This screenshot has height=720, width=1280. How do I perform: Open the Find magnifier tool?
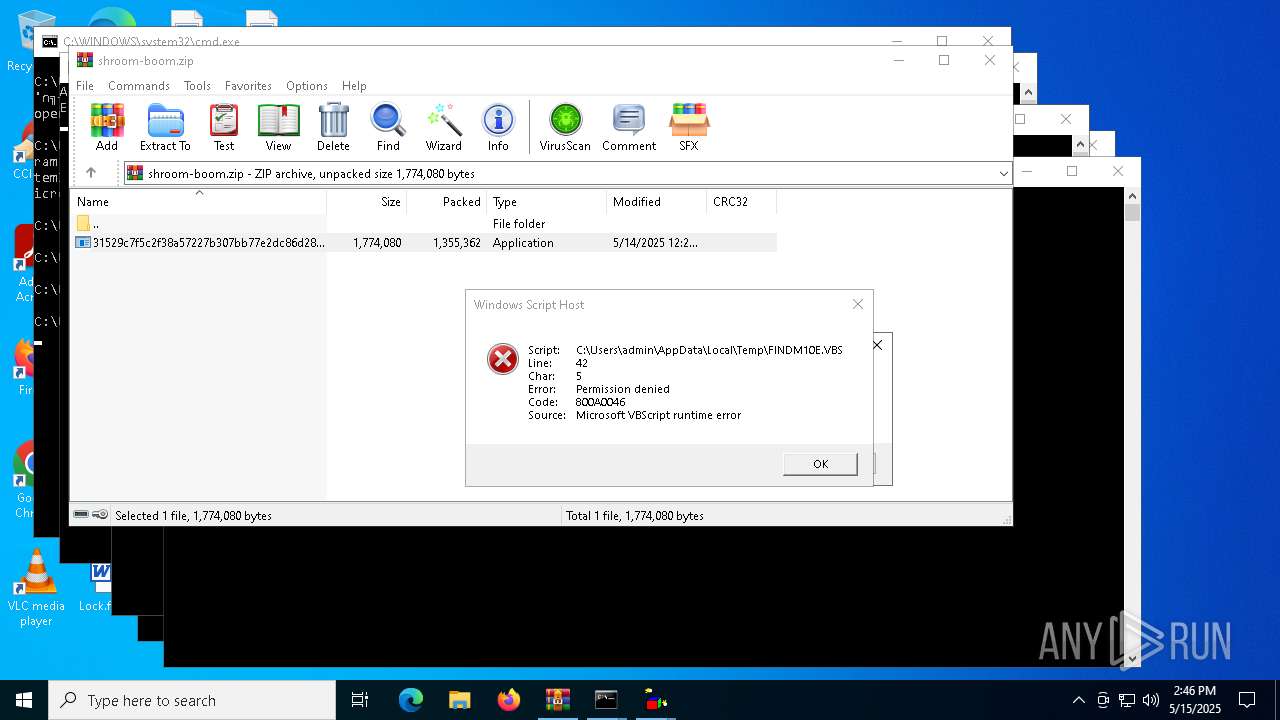(388, 127)
